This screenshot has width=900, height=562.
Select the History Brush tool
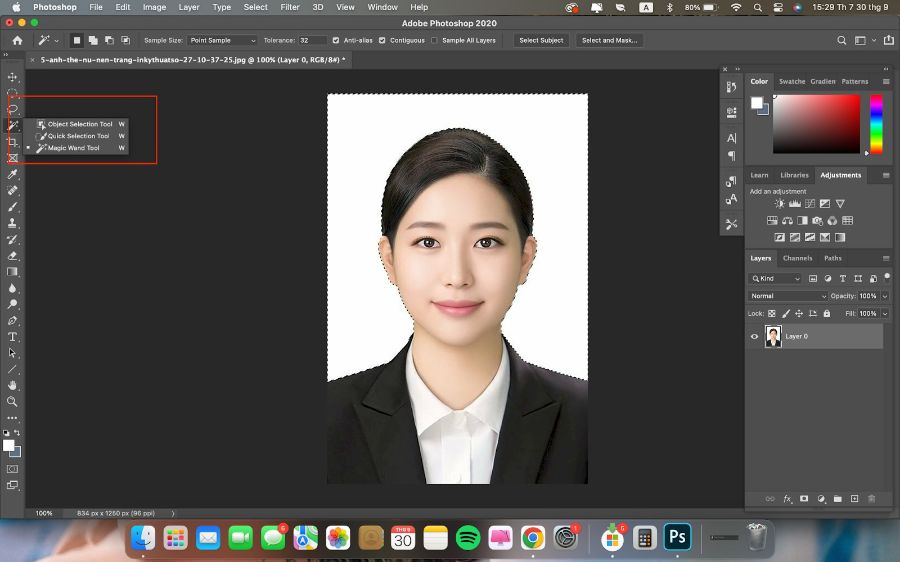(12, 239)
